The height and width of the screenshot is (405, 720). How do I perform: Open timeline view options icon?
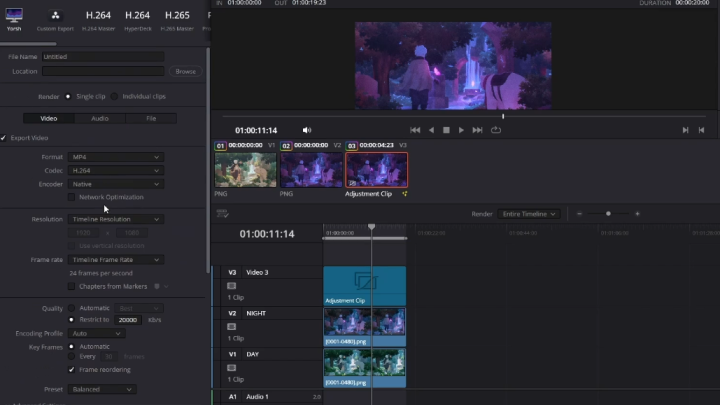223,214
